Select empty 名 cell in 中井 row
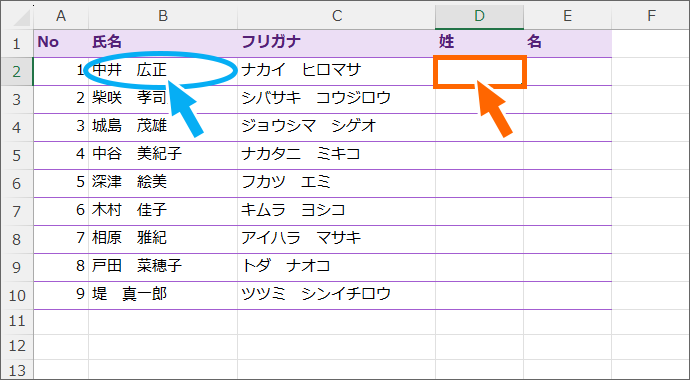 (x=567, y=72)
